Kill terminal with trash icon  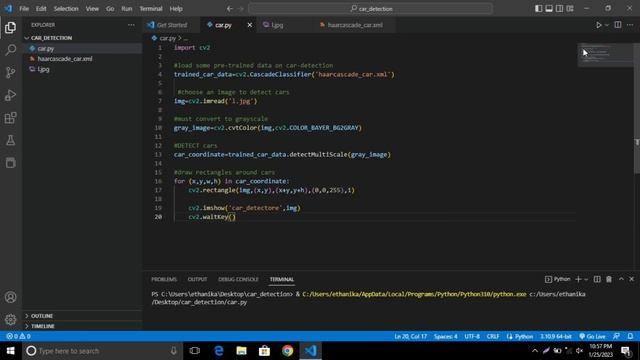(x=609, y=279)
